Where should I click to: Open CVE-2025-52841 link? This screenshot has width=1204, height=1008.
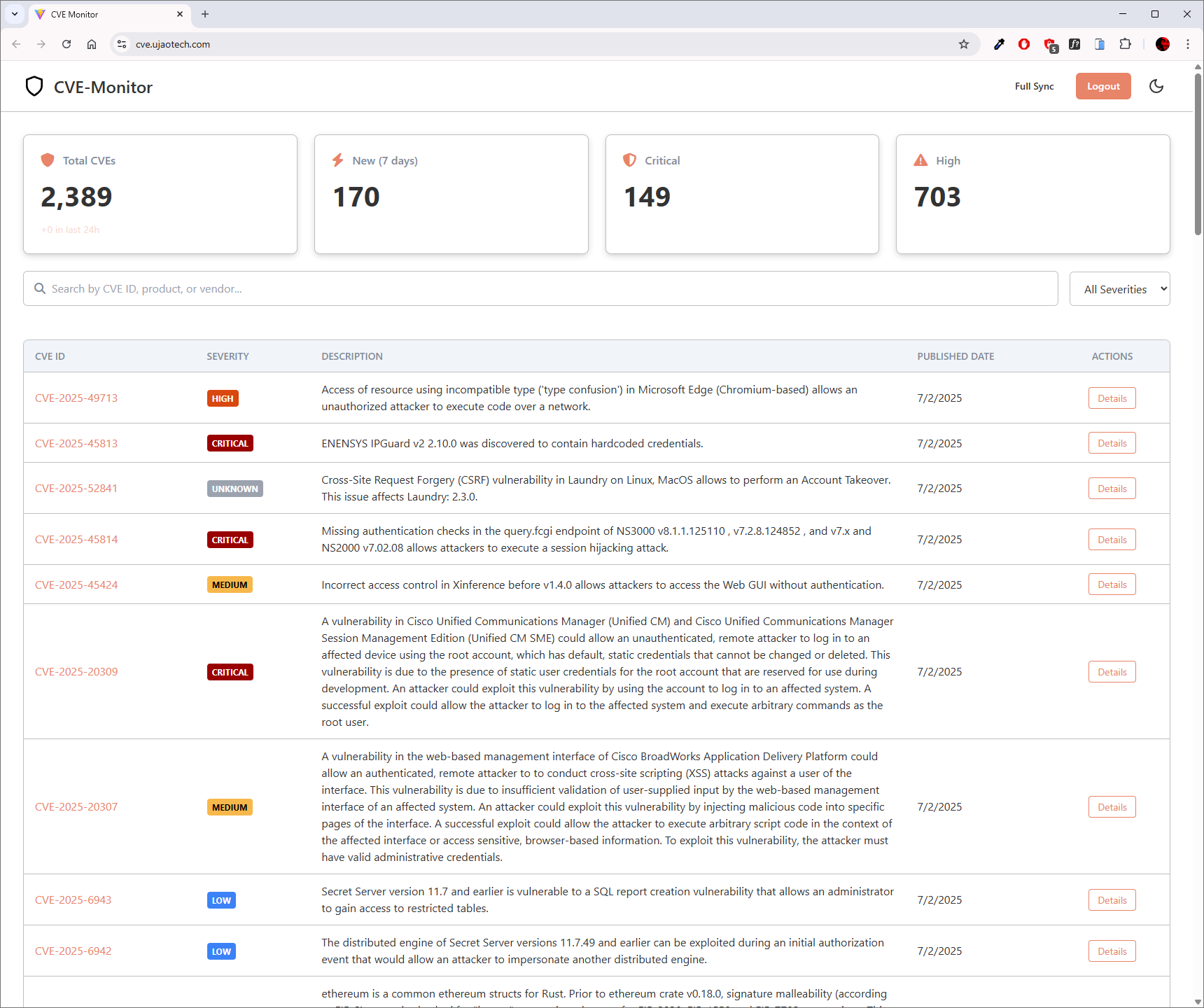pos(76,488)
